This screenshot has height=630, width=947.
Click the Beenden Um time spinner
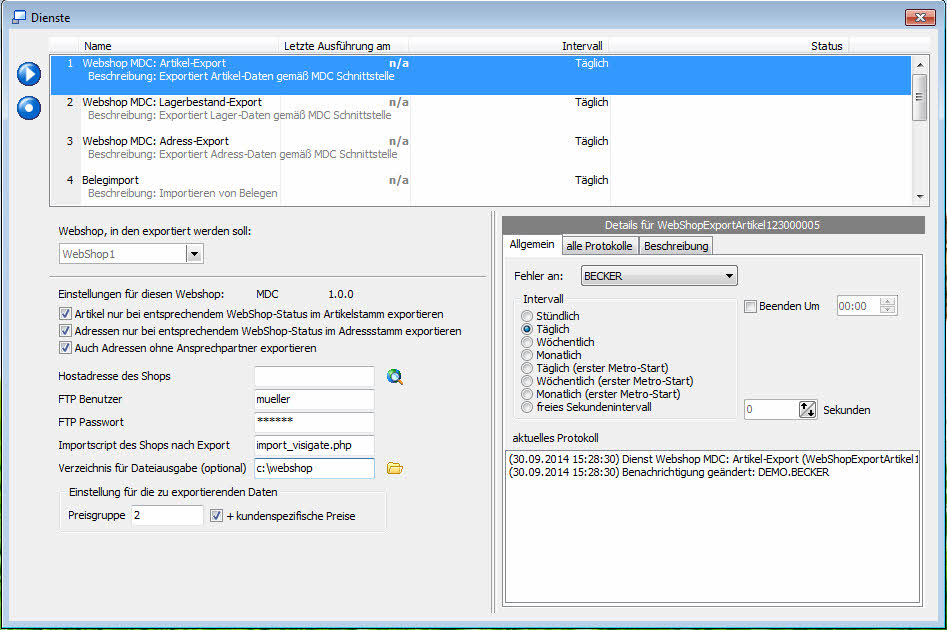tap(887, 306)
